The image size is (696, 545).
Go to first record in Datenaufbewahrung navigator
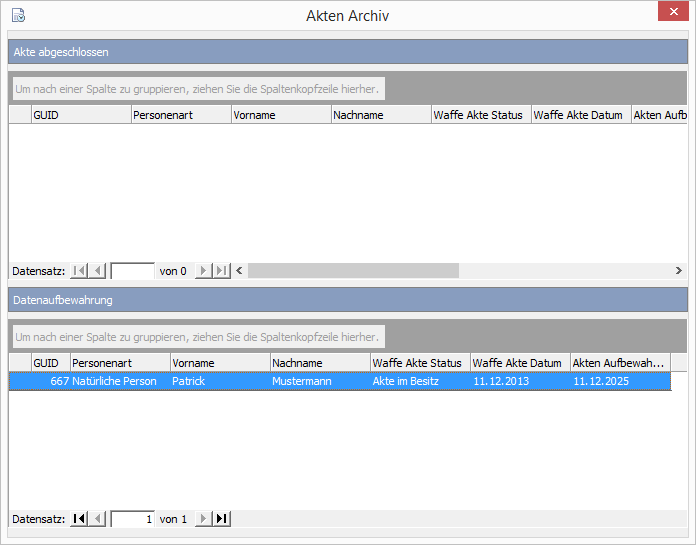coord(79,519)
